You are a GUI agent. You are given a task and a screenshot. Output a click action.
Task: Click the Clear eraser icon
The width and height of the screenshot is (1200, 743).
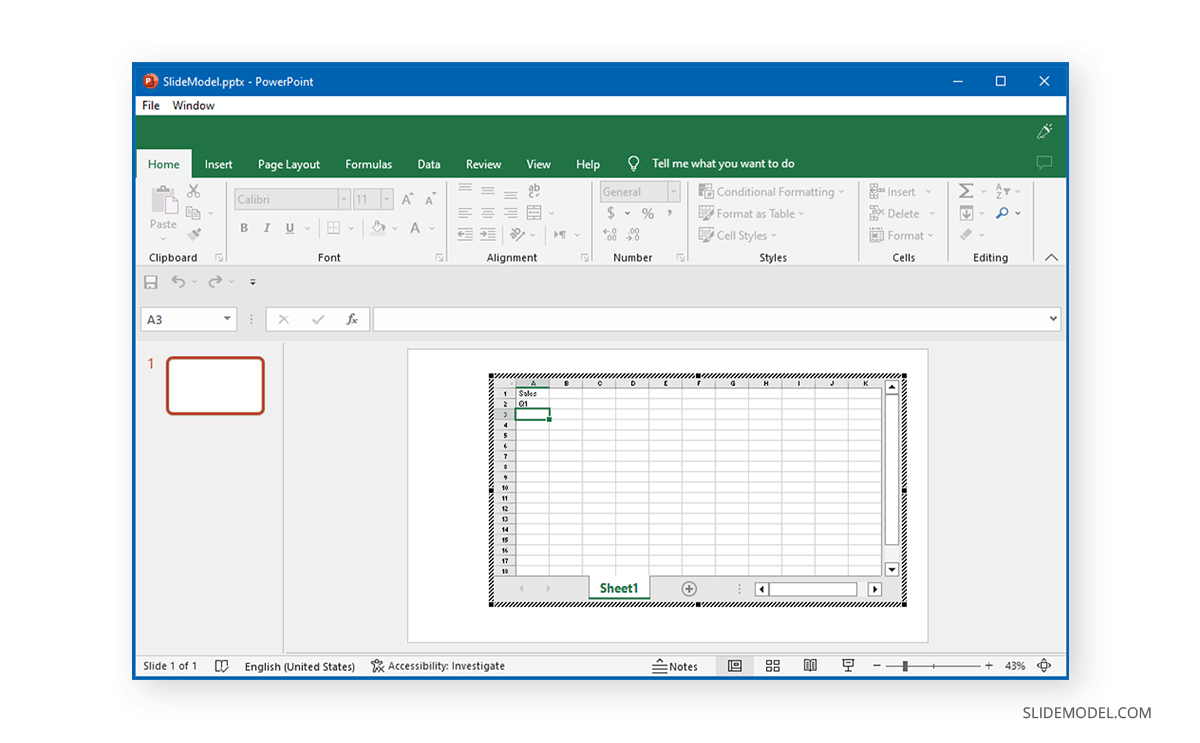point(966,235)
